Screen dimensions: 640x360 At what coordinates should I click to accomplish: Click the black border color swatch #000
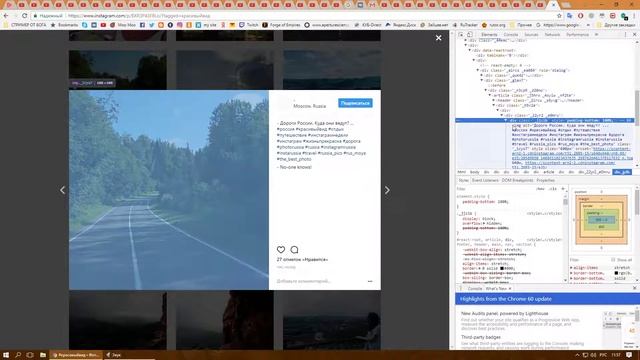[502, 269]
